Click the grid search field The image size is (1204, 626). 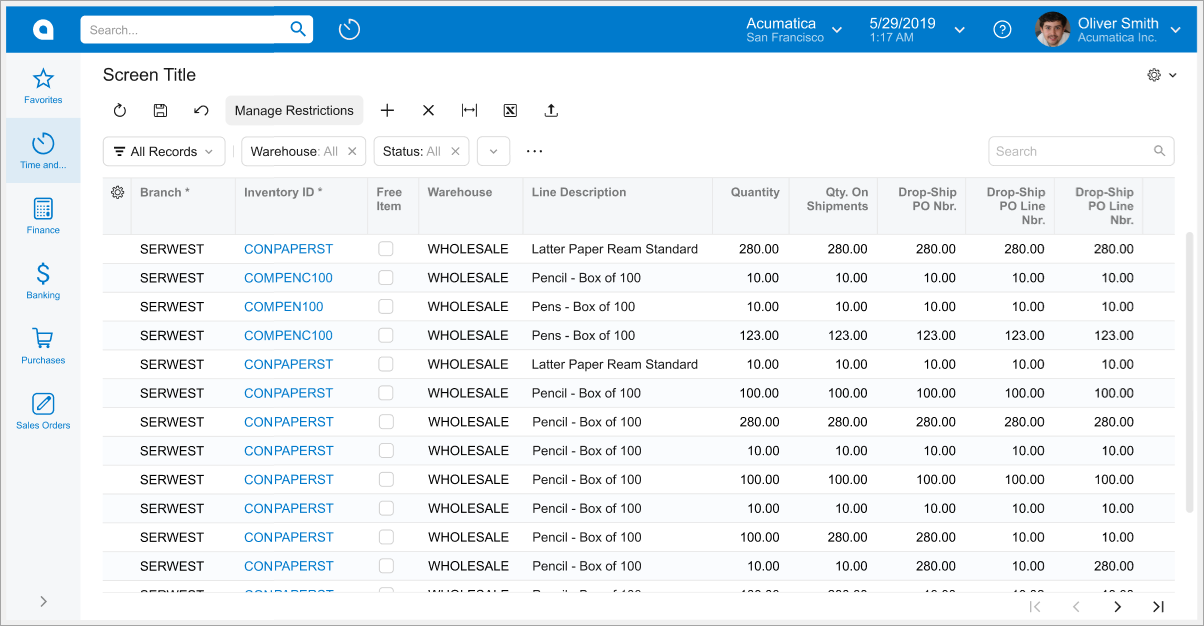1070,152
